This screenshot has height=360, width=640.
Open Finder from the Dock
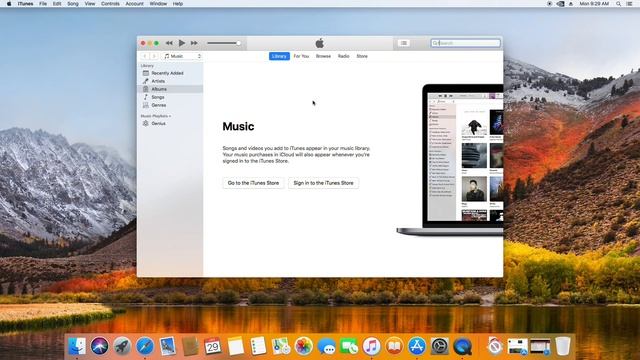click(x=77, y=347)
